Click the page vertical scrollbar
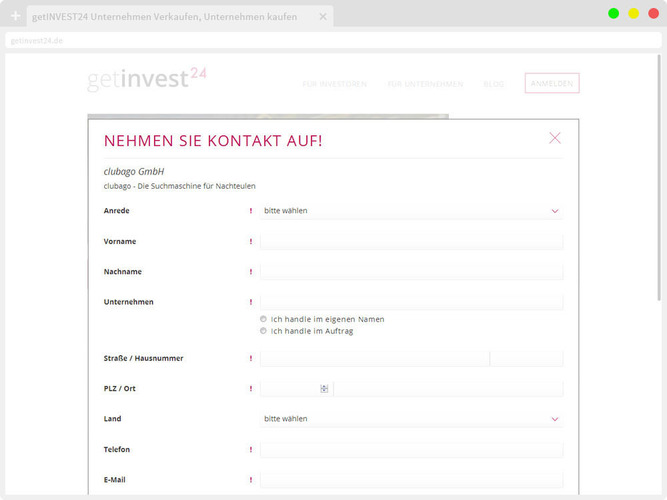The height and width of the screenshot is (500, 667). [x=659, y=179]
